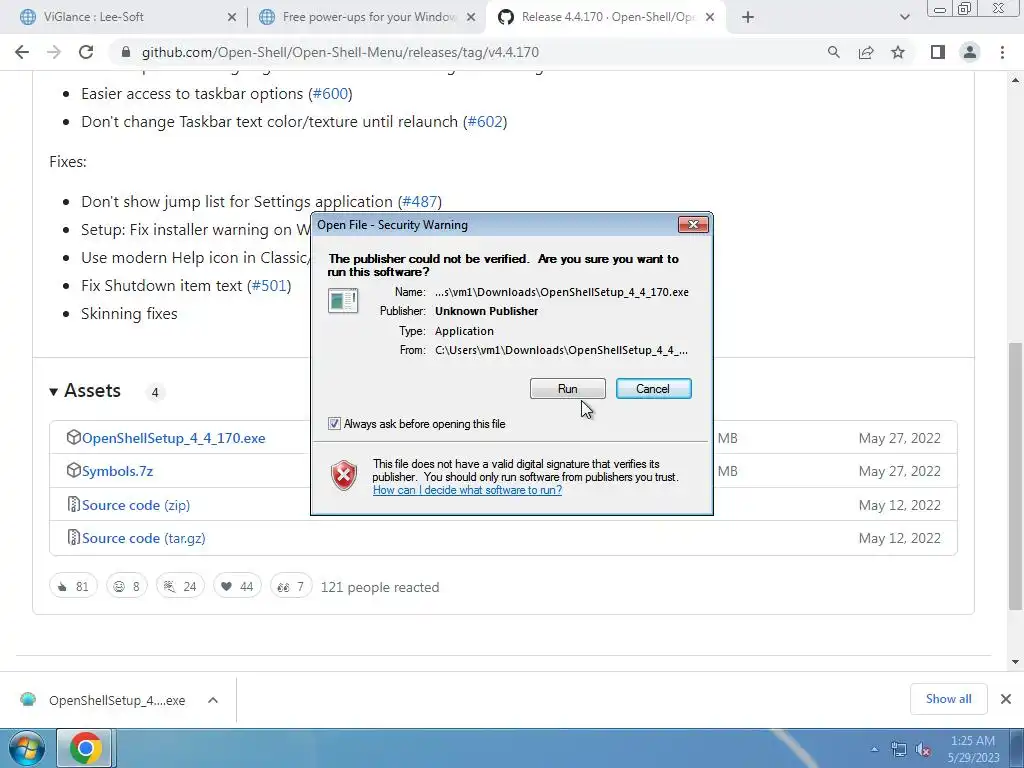Reload the GitHub release page
The width and height of the screenshot is (1024, 768).
point(86,52)
